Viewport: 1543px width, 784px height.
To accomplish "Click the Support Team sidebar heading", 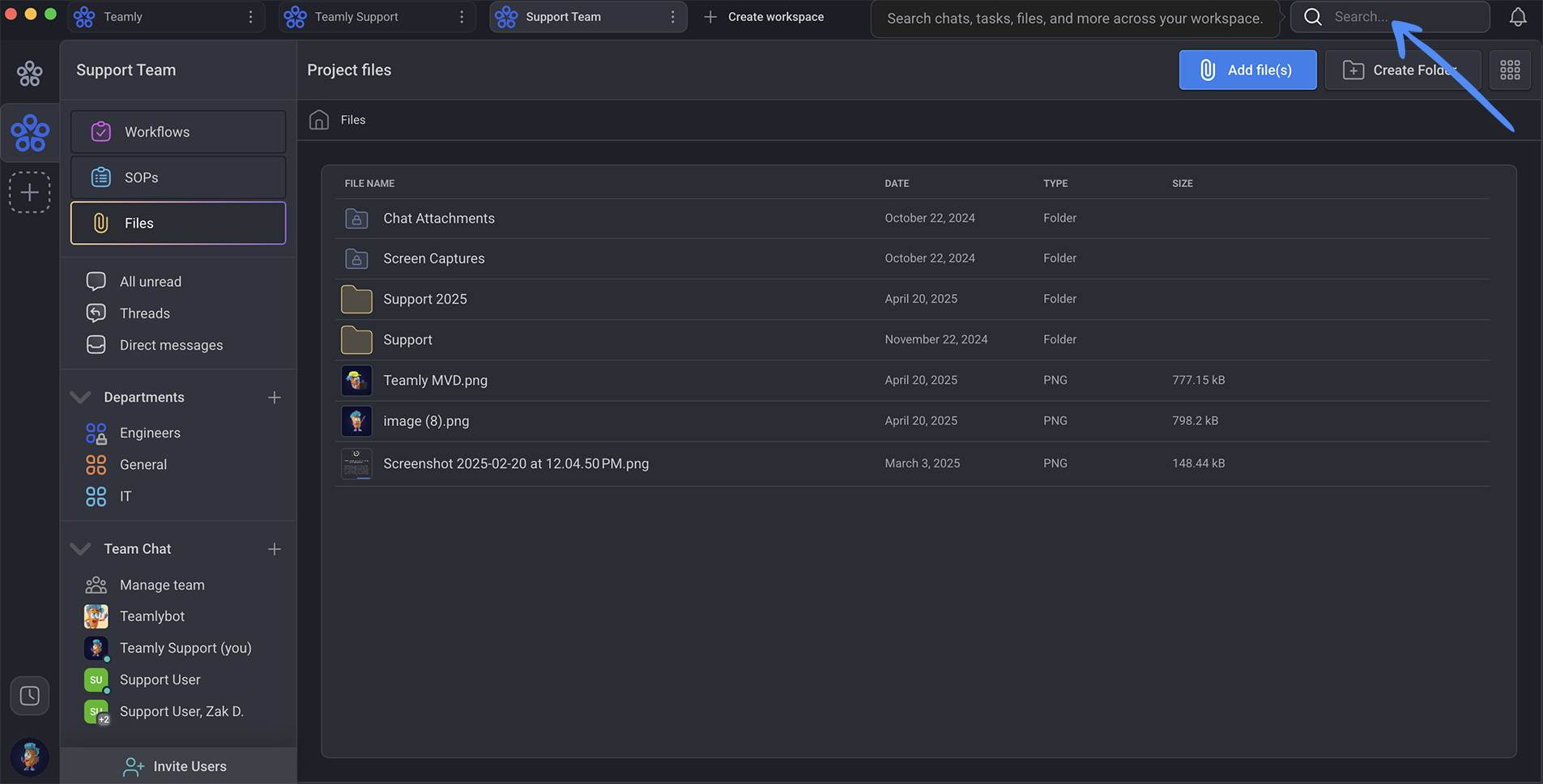I will click(126, 70).
